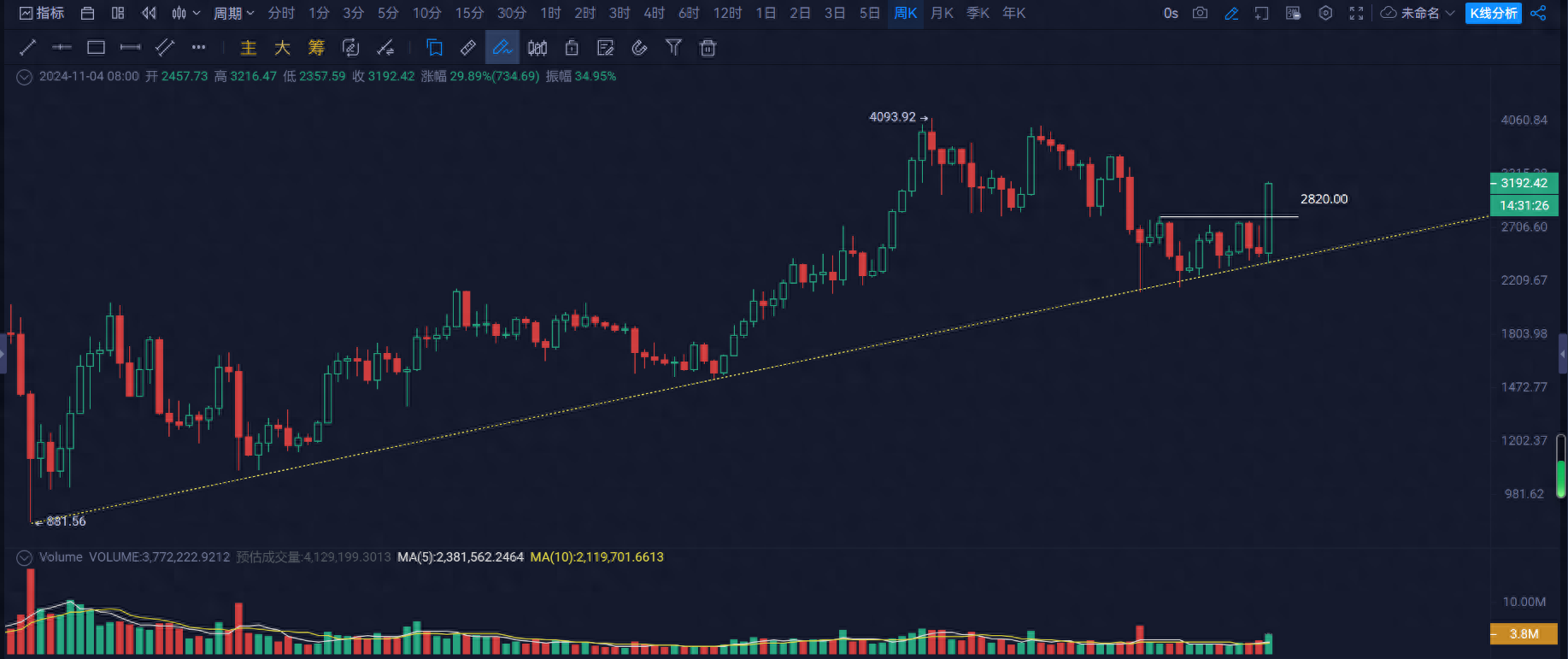Click the calendar date icon in top toolbar

[87, 13]
